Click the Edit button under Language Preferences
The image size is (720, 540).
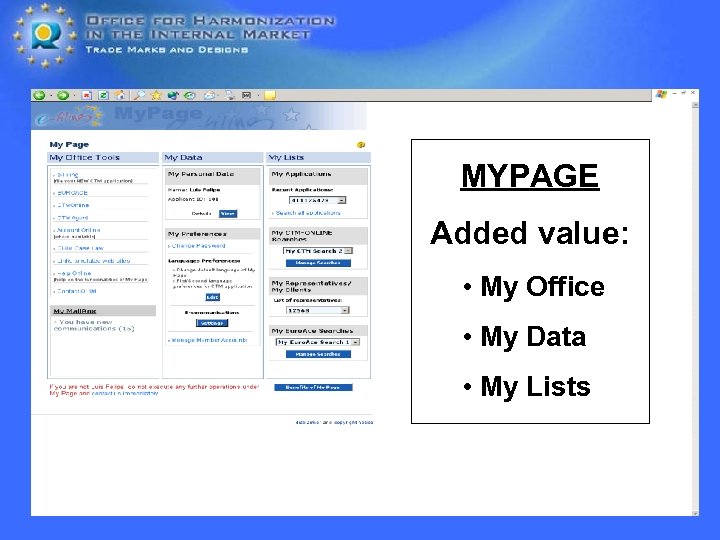tap(212, 297)
